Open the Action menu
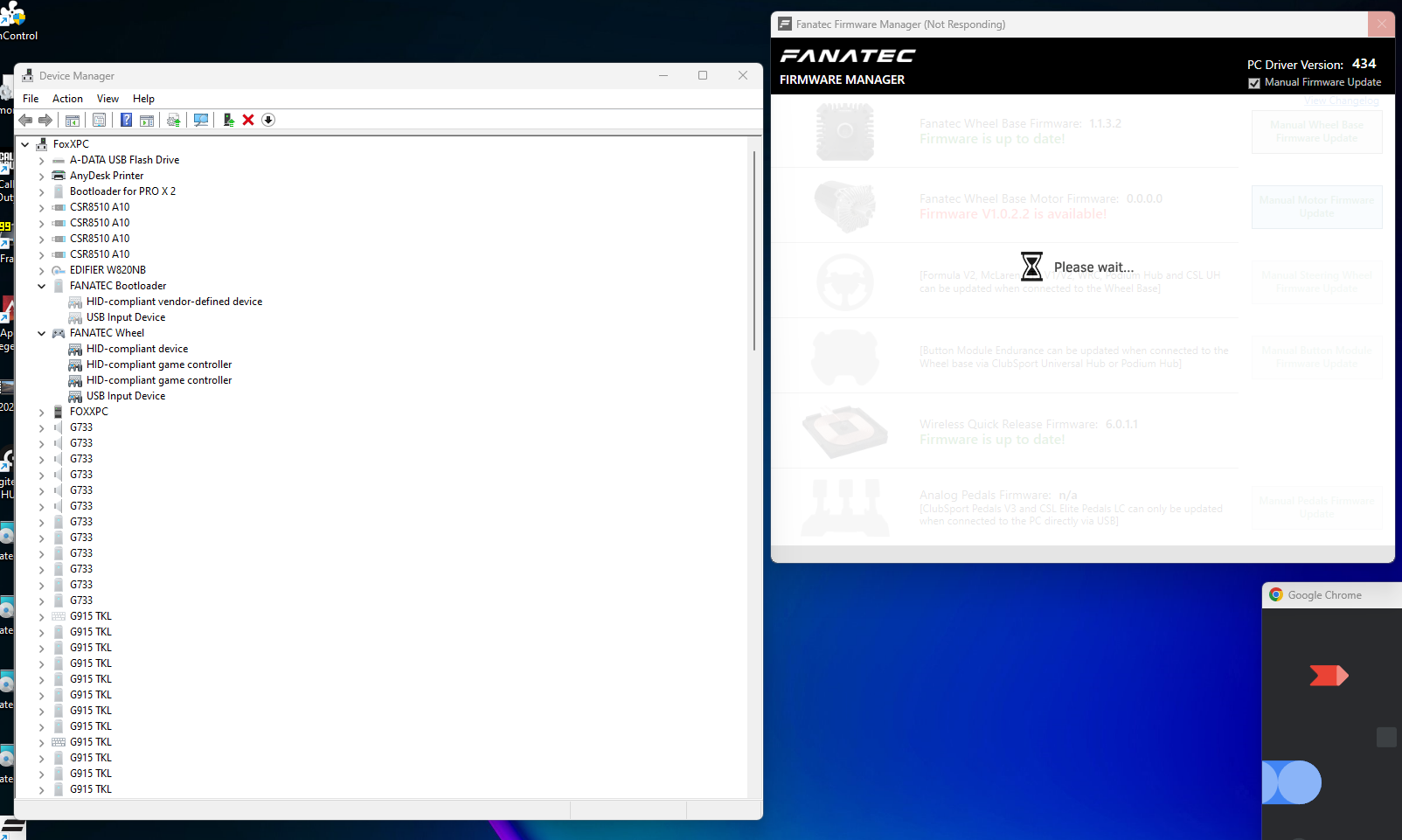The width and height of the screenshot is (1402, 840). click(x=67, y=99)
